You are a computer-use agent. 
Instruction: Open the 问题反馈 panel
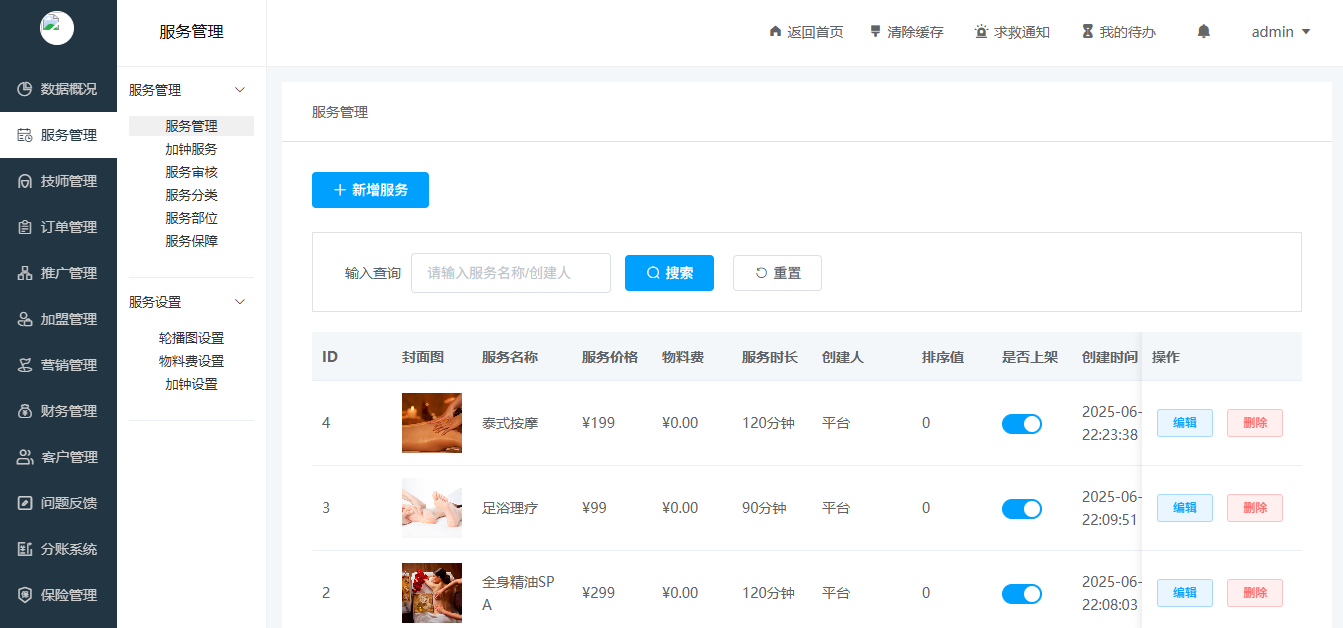[58, 502]
